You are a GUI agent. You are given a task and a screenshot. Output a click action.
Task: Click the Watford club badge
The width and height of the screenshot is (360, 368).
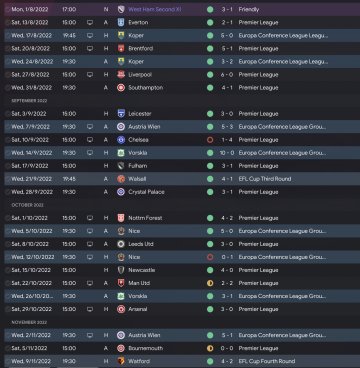click(121, 361)
